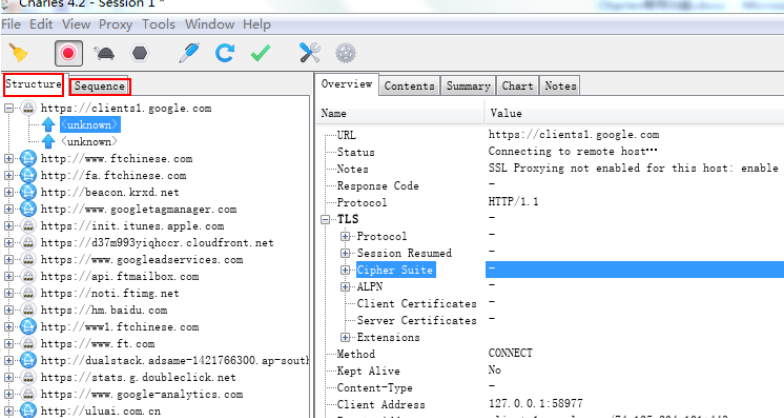
Task: Click the www.ftchinese.com globe icon
Action: pyautogui.click(x=28, y=158)
